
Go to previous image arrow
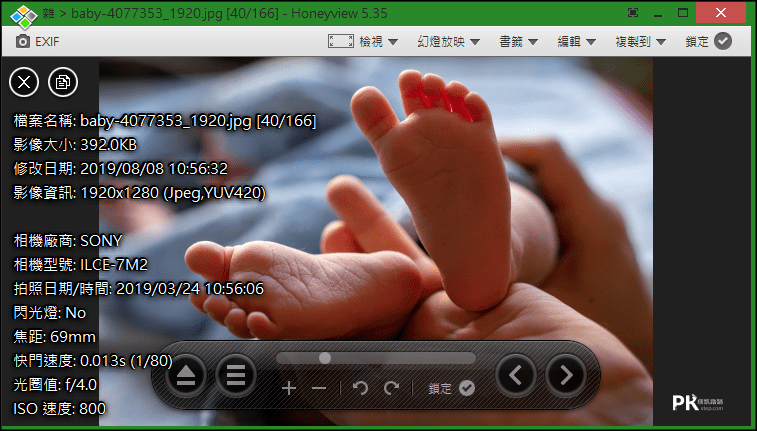point(516,375)
